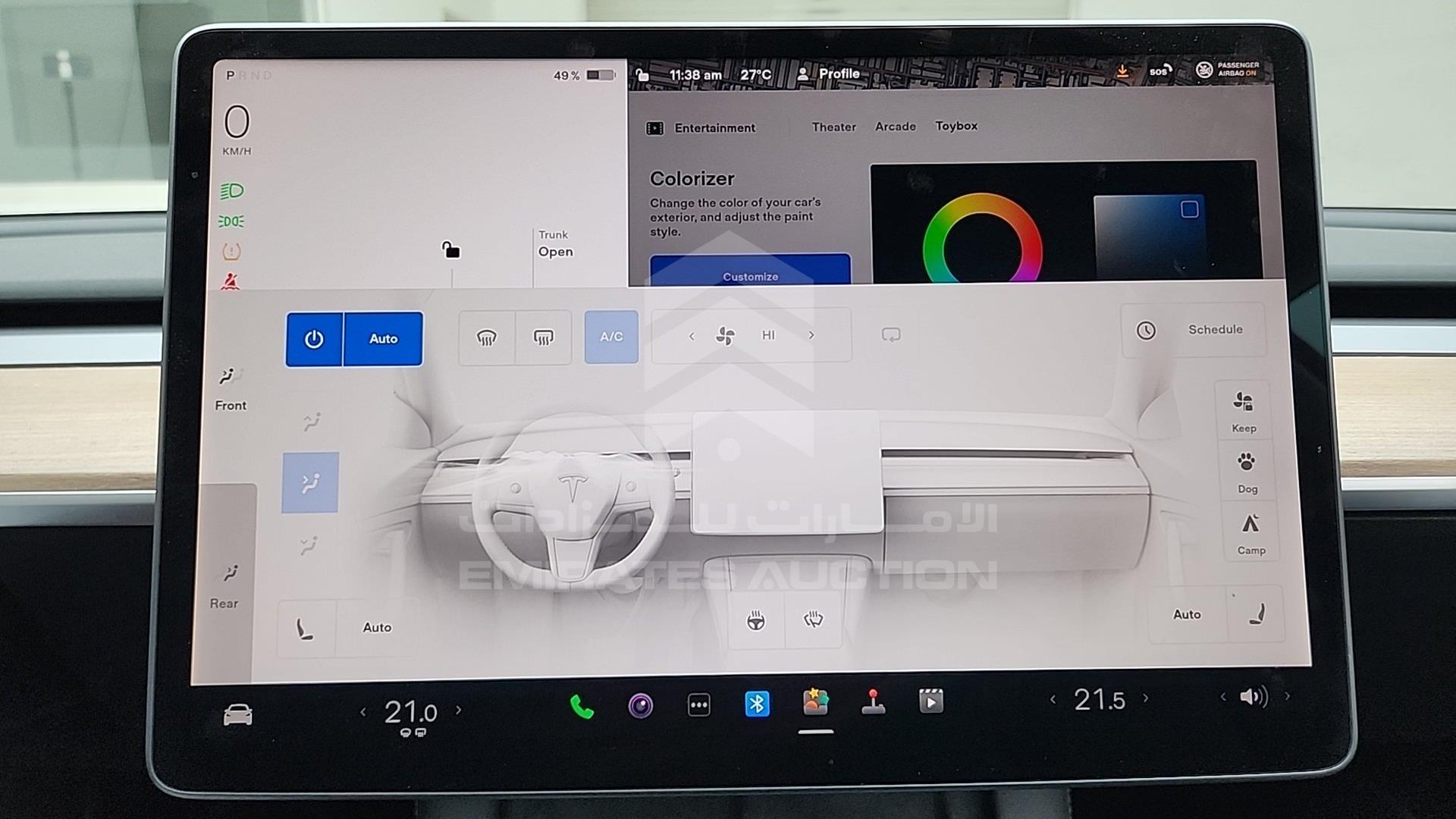Click the fan speed icon
This screenshot has width=1456, height=819.
coord(726,335)
